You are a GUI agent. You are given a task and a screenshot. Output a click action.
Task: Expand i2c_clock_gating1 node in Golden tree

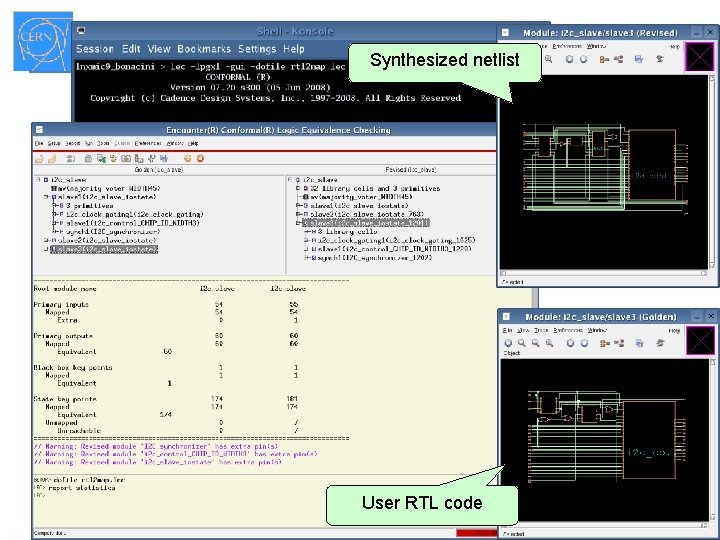[54, 214]
